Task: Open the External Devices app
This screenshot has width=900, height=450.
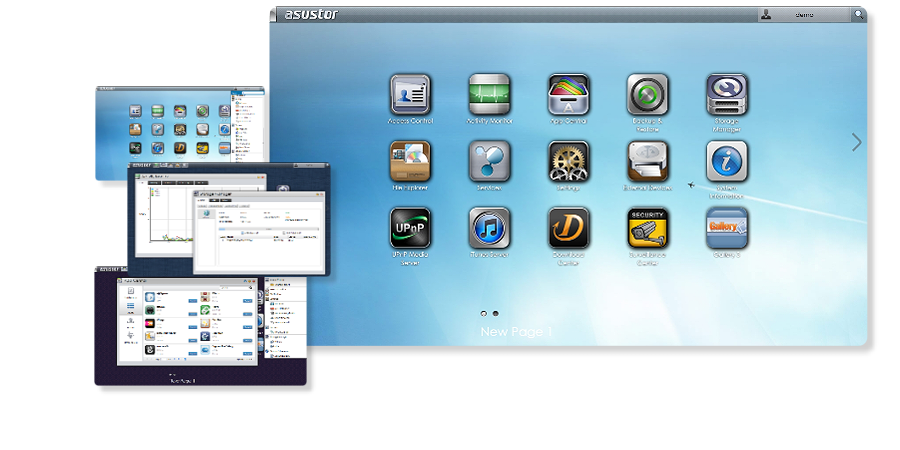Action: [647, 161]
